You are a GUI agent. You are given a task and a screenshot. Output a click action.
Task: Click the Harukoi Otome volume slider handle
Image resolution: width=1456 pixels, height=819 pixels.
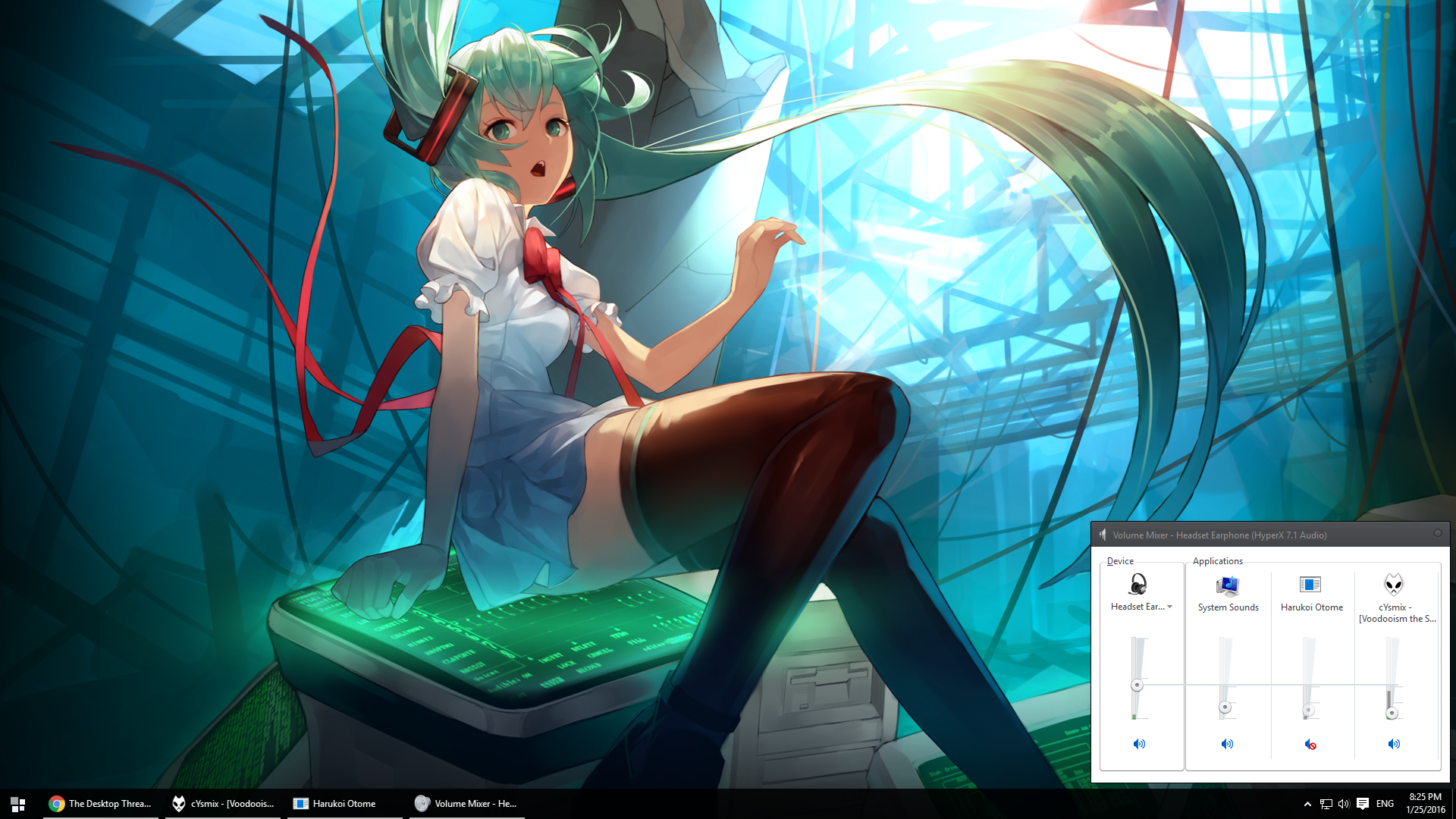[1308, 711]
